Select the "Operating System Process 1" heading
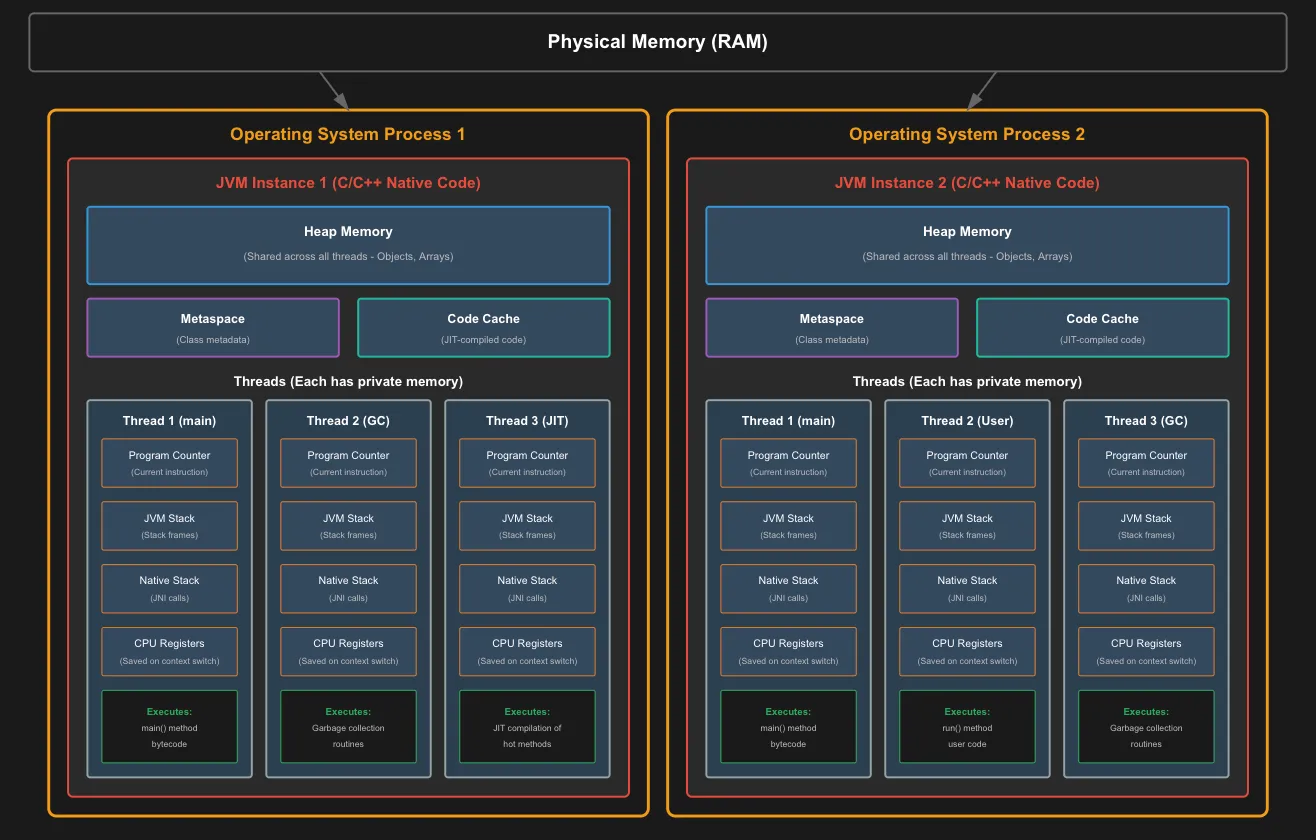This screenshot has width=1316, height=840. point(348,134)
